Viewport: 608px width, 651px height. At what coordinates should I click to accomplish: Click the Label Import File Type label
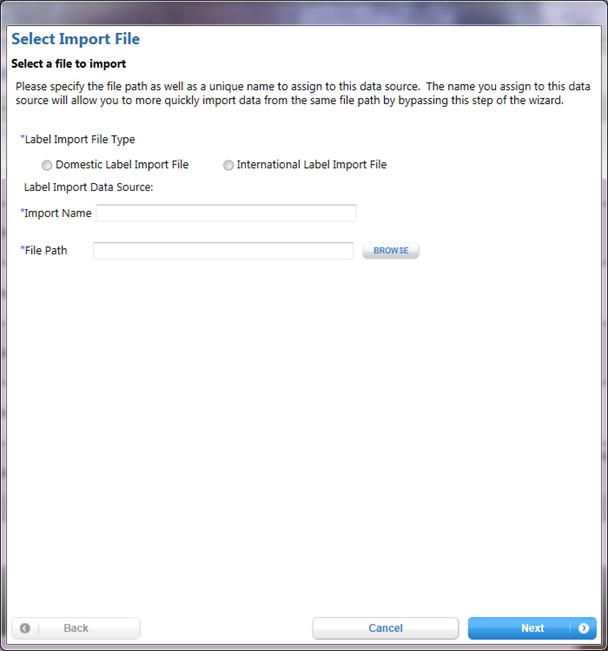point(78,140)
